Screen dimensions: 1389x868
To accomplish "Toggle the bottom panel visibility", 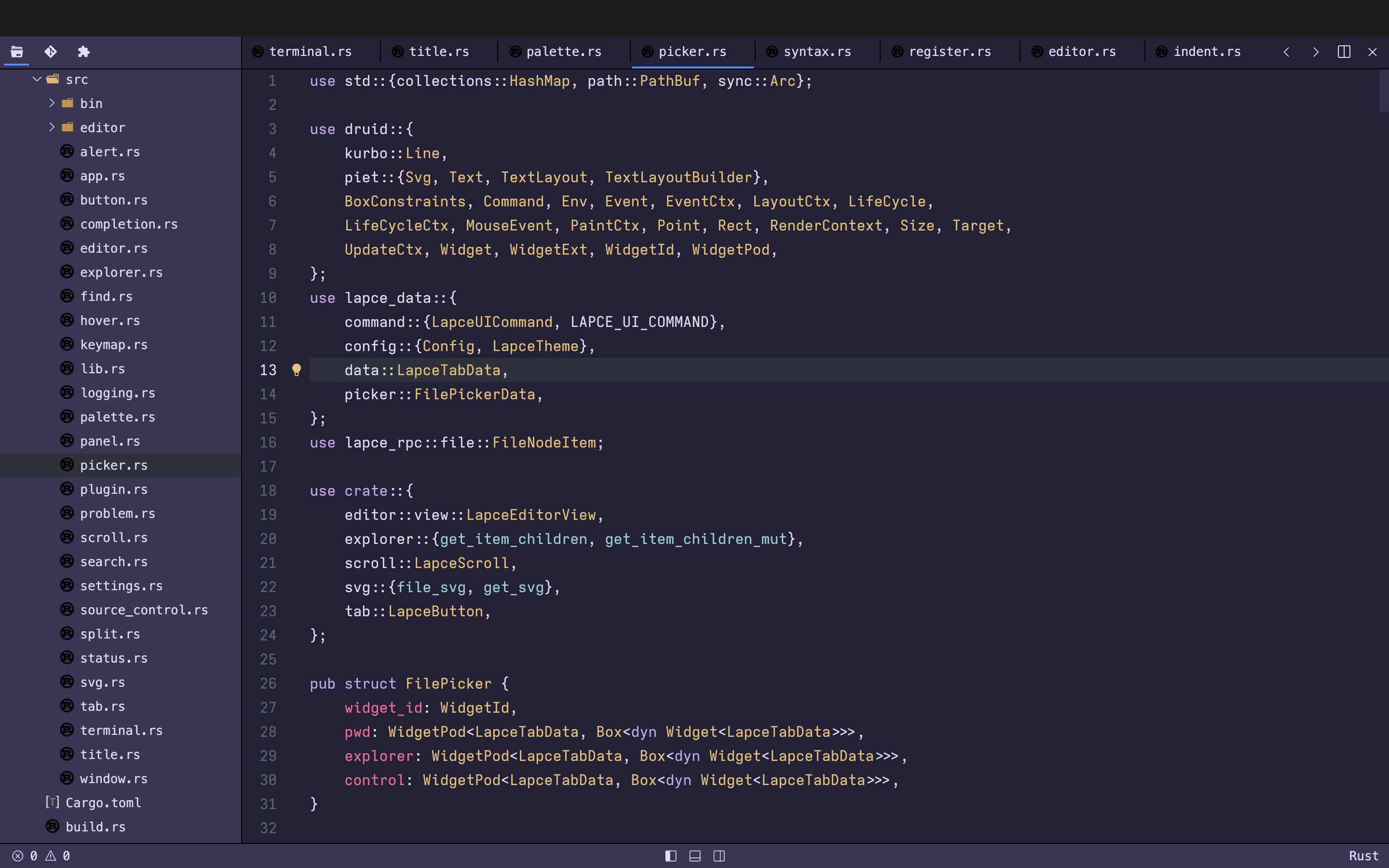I will point(694,856).
